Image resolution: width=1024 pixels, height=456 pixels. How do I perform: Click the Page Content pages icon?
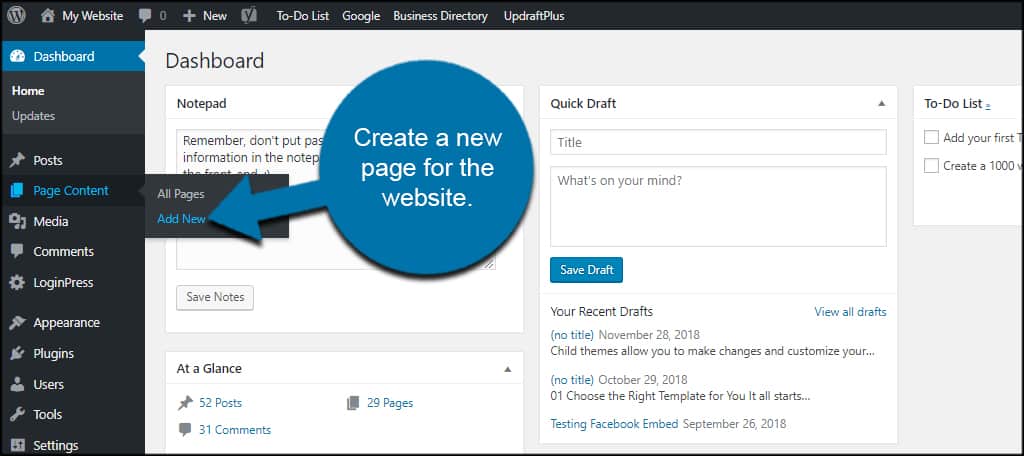pyautogui.click(x=18, y=191)
